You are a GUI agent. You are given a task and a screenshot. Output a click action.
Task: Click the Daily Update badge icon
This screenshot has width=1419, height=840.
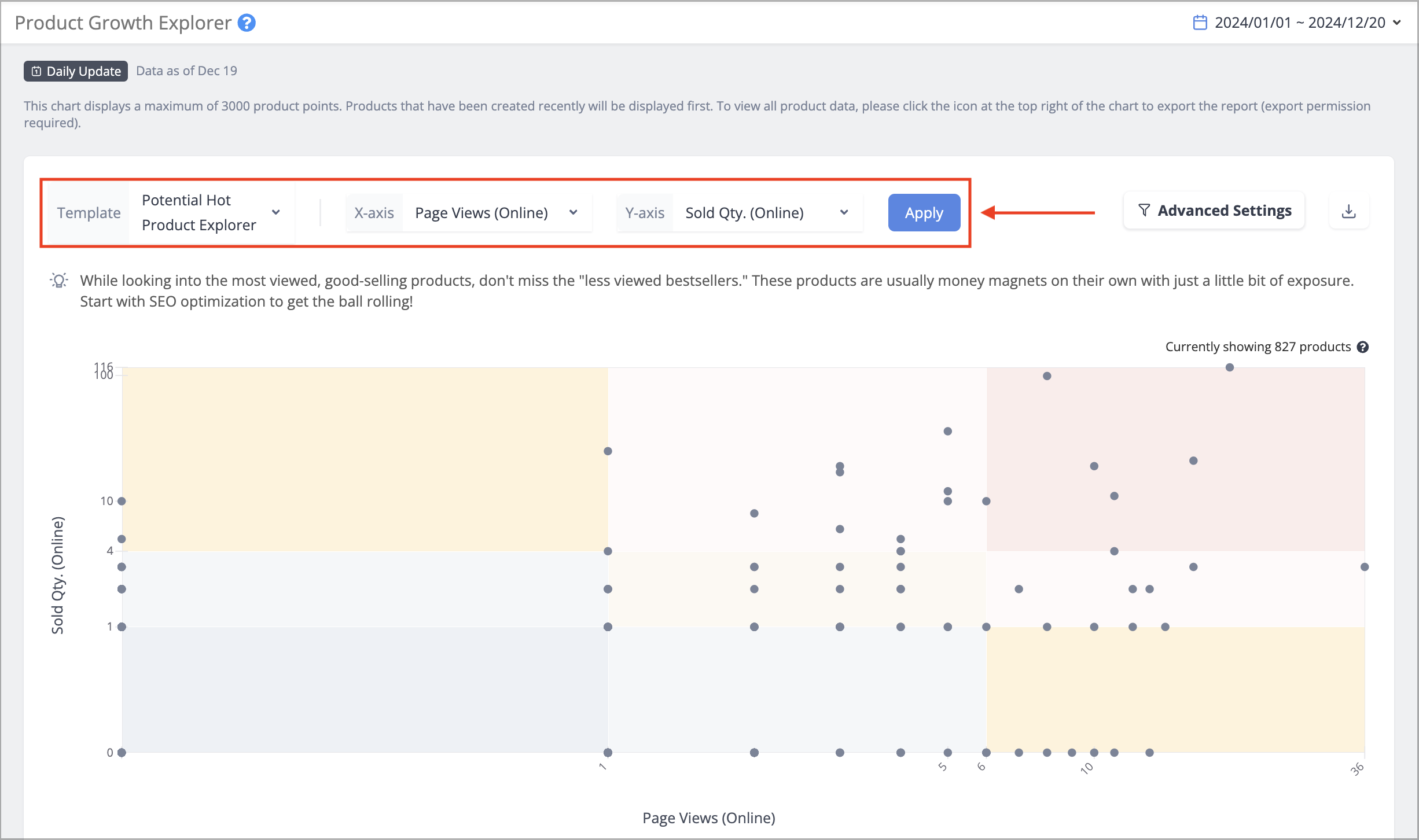(x=36, y=71)
